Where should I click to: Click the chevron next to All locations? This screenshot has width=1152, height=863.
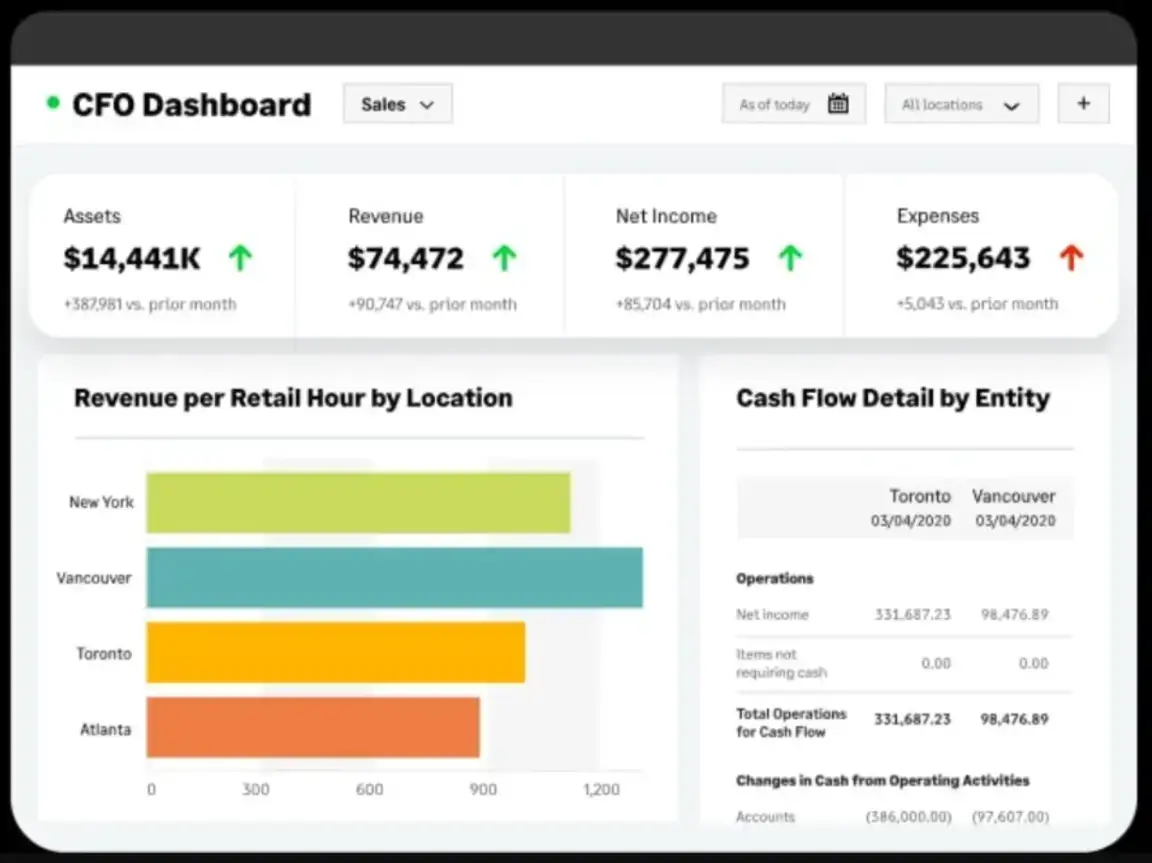pos(1011,104)
